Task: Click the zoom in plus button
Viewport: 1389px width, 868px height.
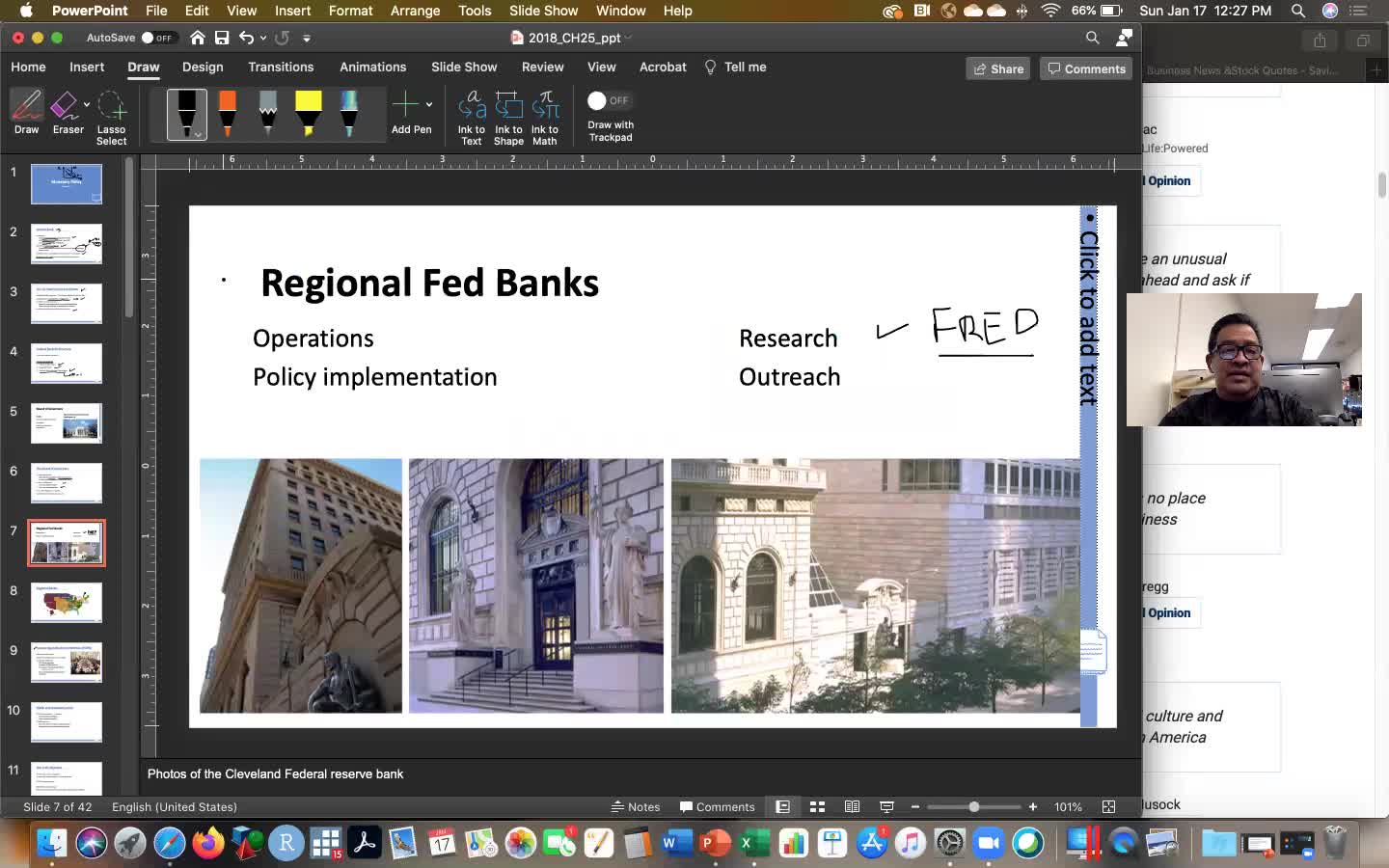Action: click(x=1033, y=806)
